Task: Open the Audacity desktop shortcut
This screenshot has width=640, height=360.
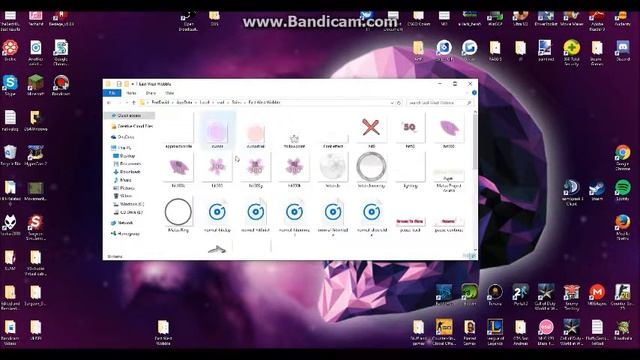Action: 622,18
